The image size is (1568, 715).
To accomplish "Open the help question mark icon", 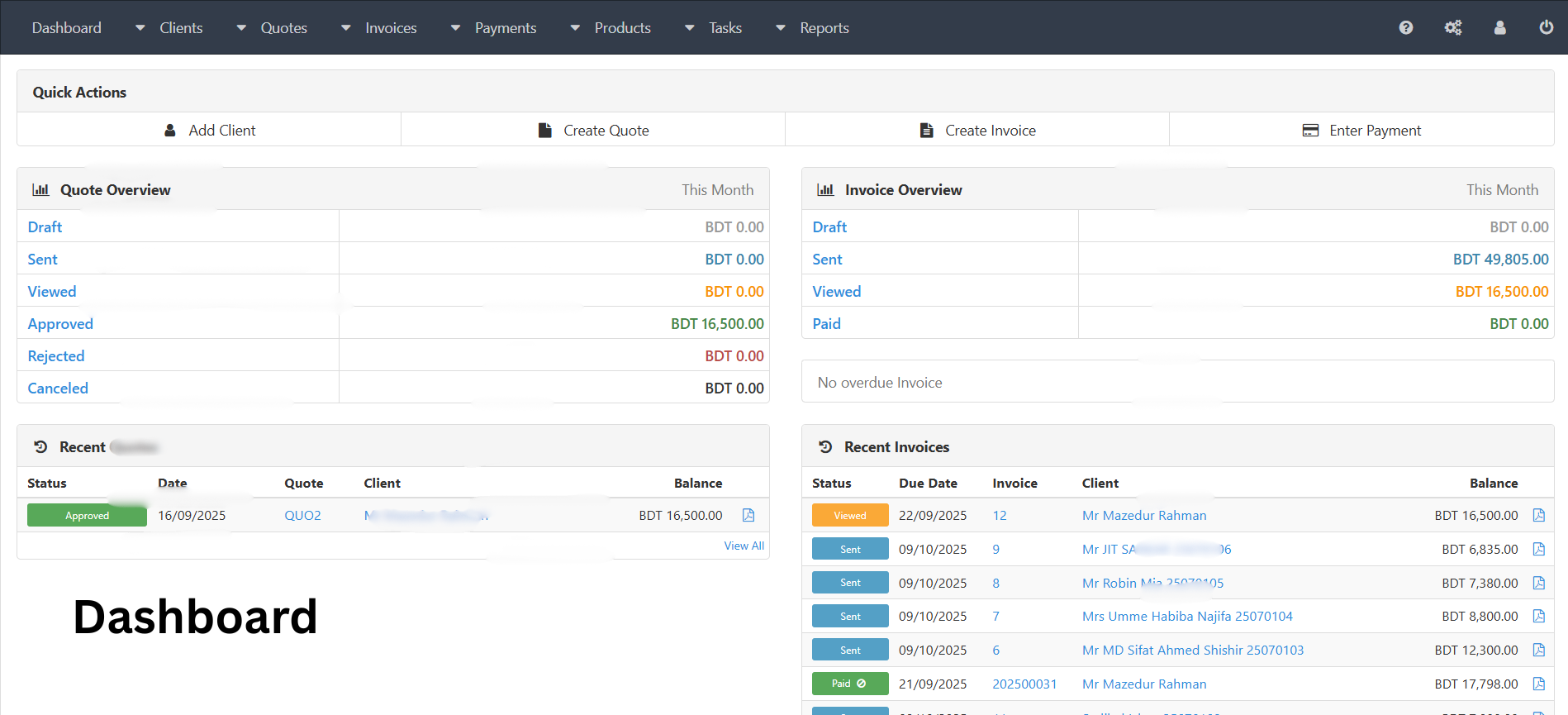I will point(1405,28).
